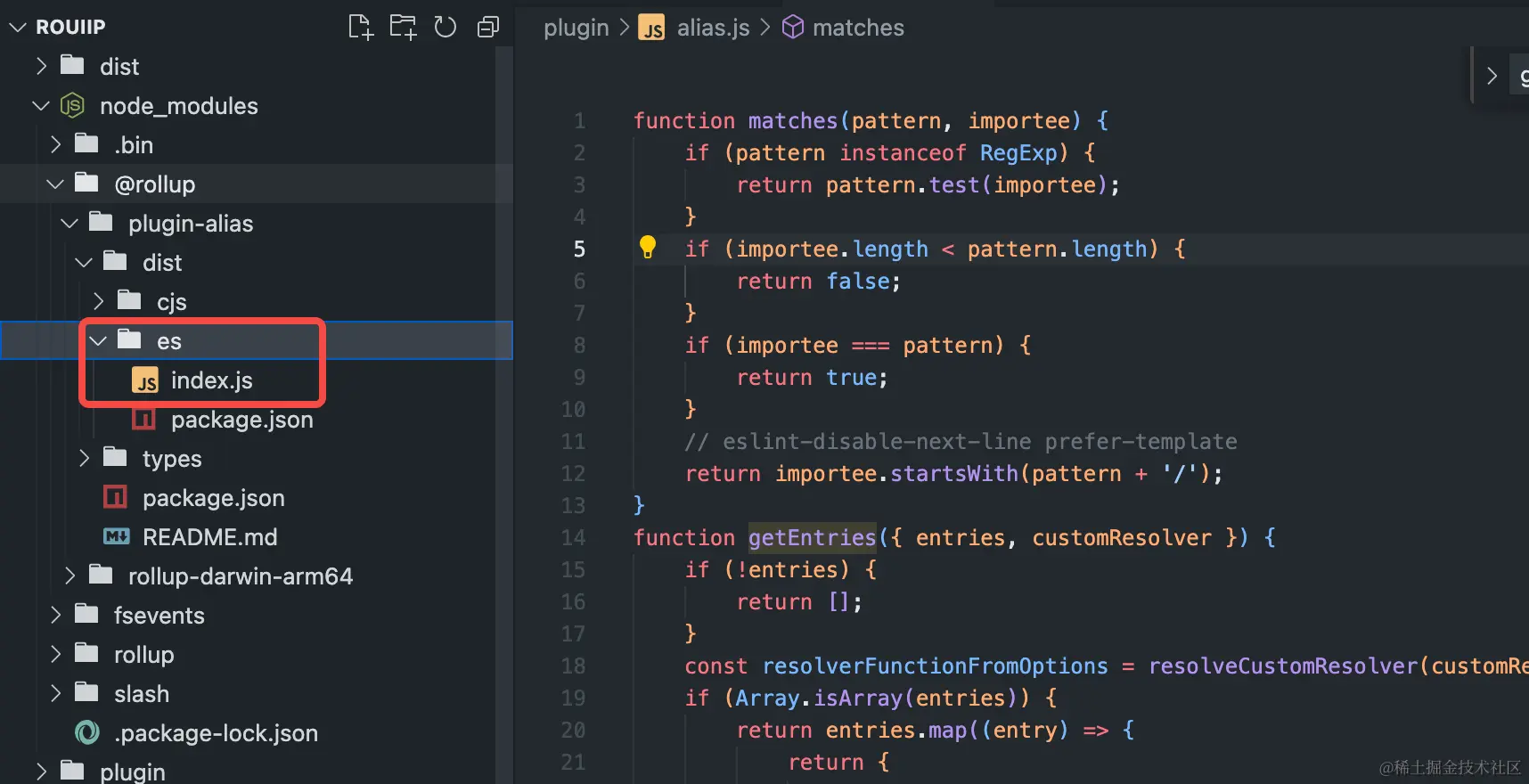Click the icon beside .package-lock.json
The image size is (1529, 784).
(x=87, y=733)
